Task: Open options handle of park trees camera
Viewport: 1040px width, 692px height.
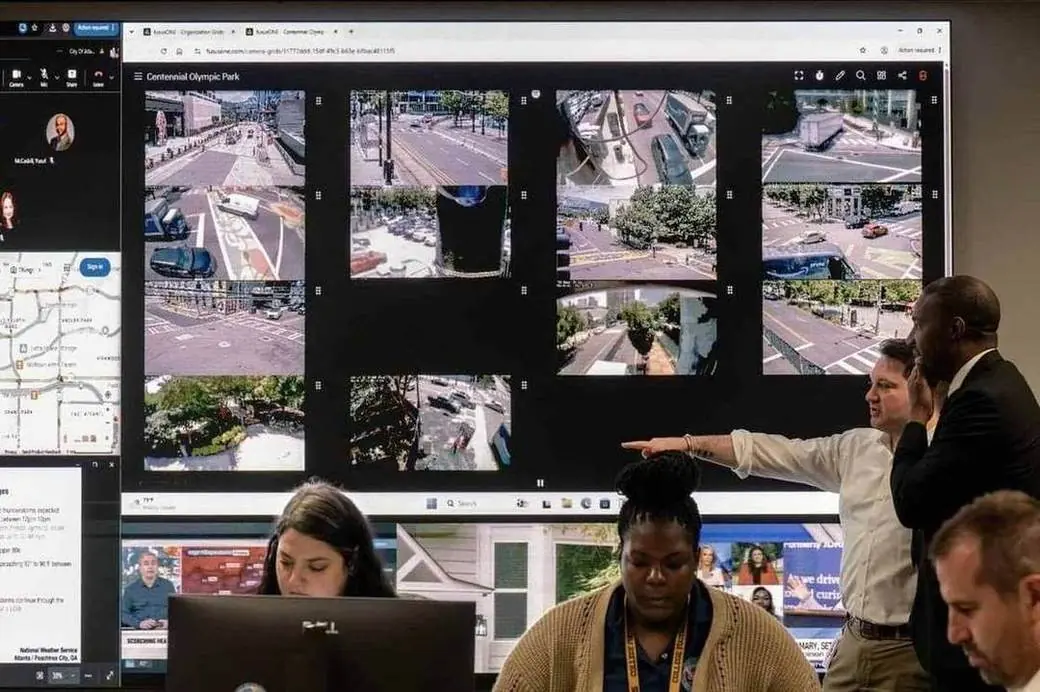Action: click(x=729, y=195)
